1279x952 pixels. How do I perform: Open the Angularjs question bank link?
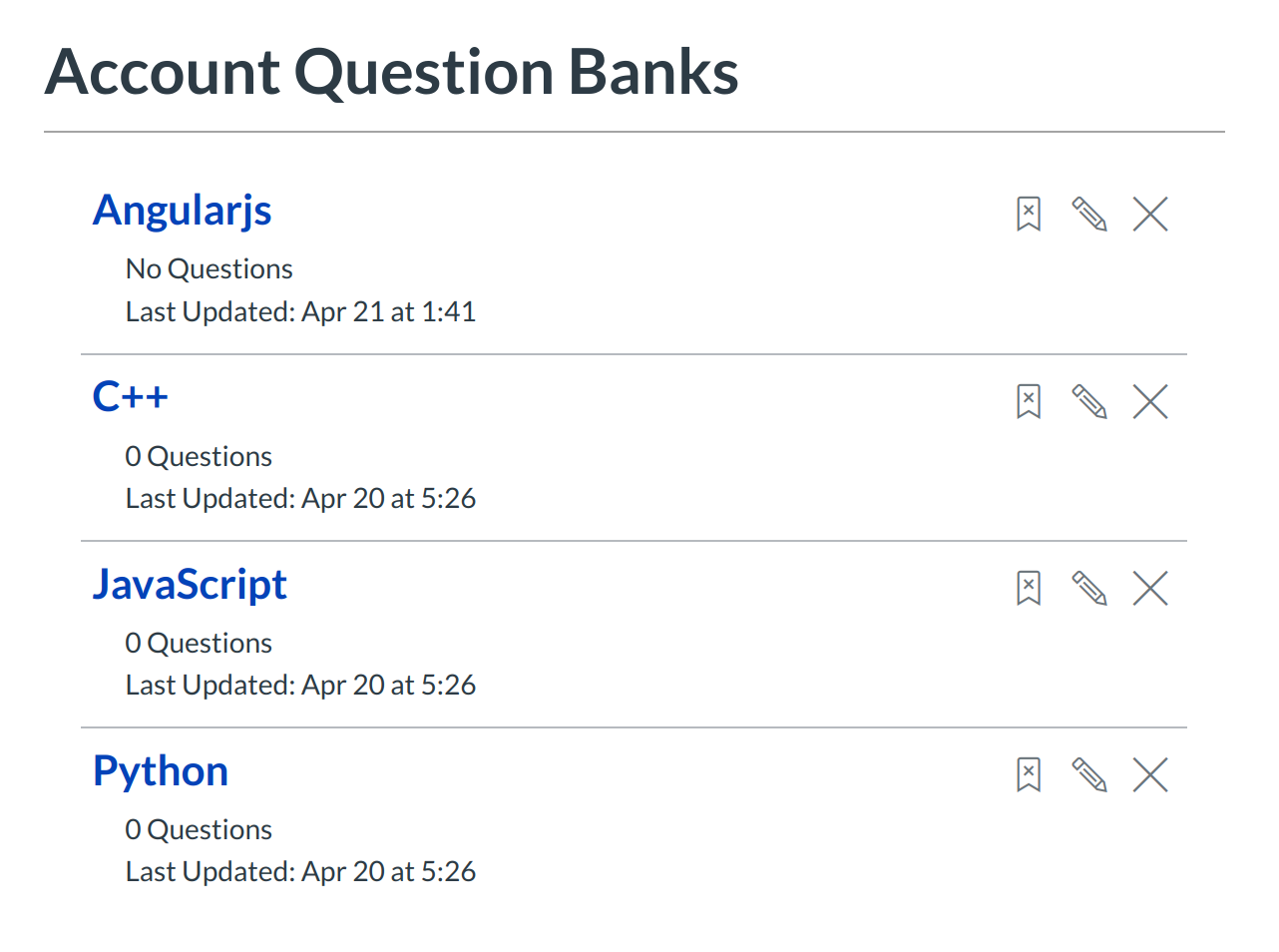coord(183,211)
